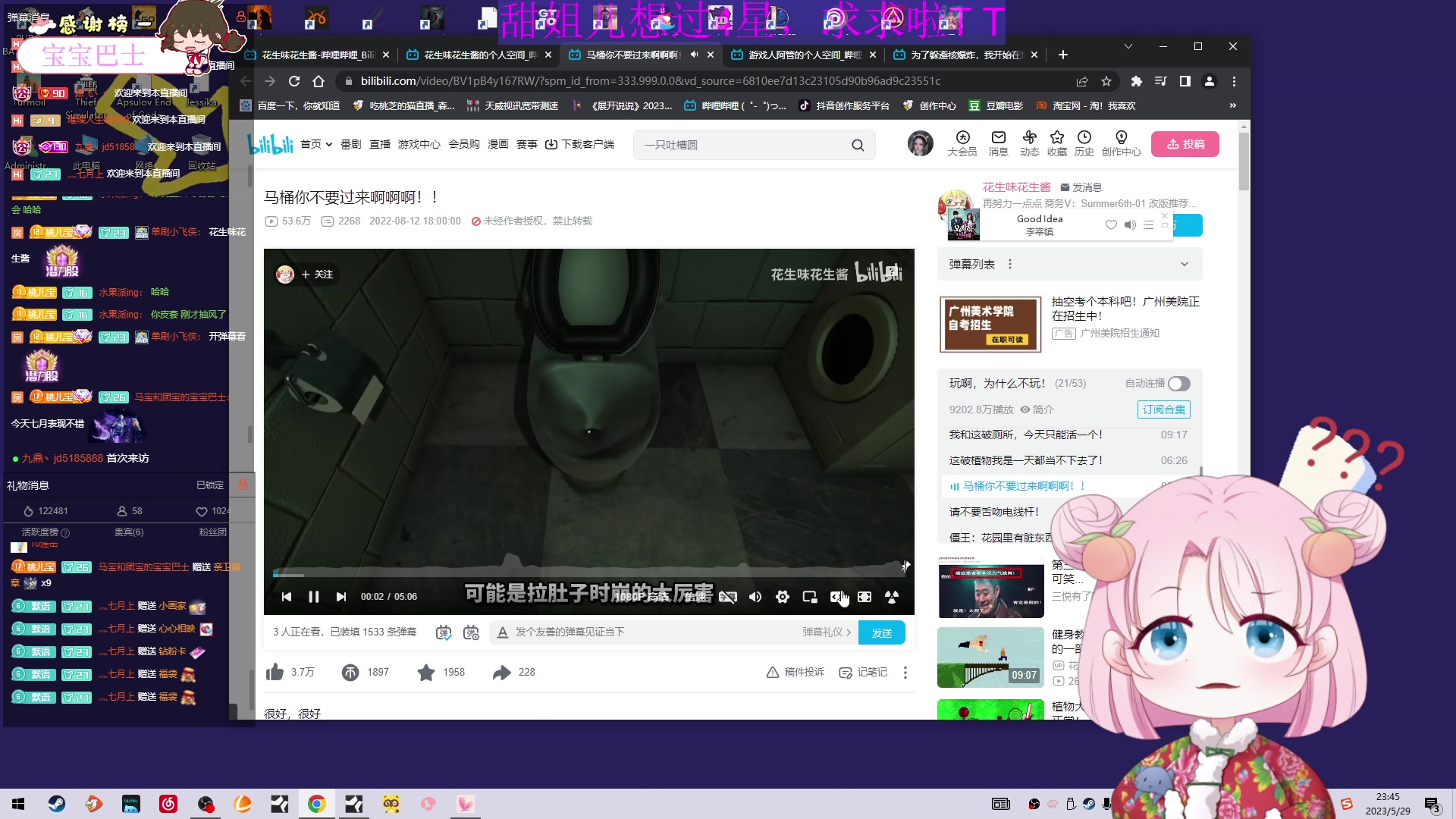Open danmaku font style options
1456x819 pixels.
(x=502, y=632)
